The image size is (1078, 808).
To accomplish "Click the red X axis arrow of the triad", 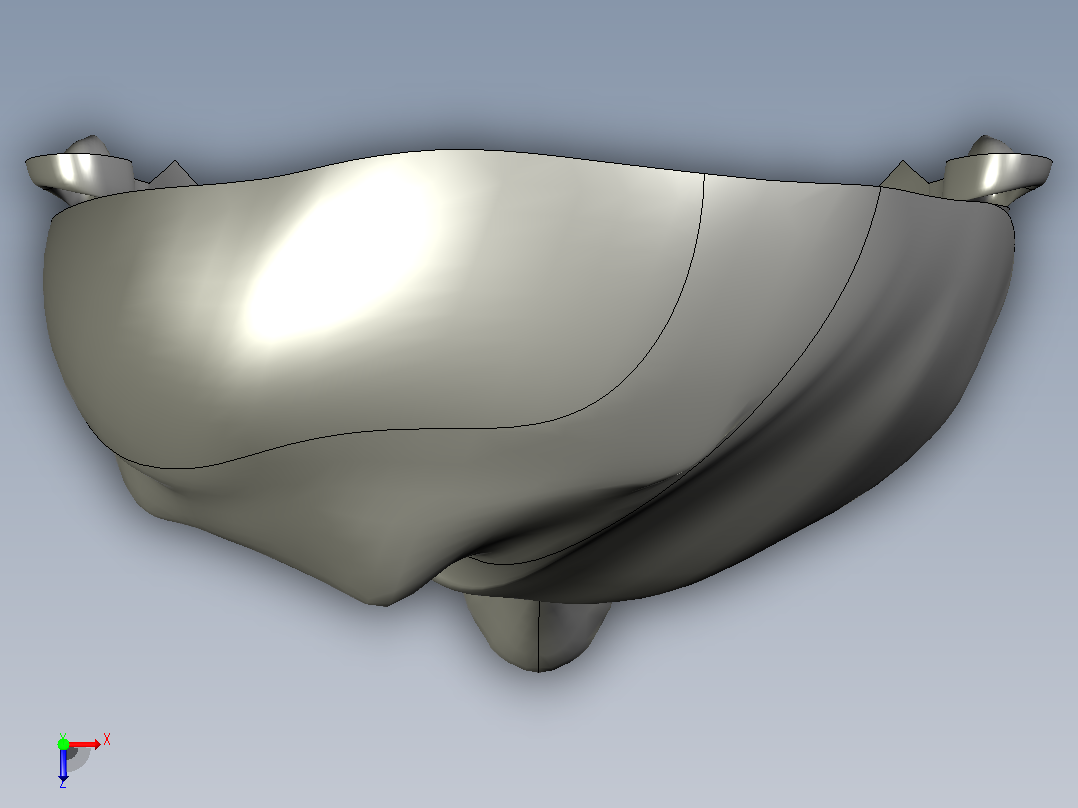I will (x=85, y=744).
